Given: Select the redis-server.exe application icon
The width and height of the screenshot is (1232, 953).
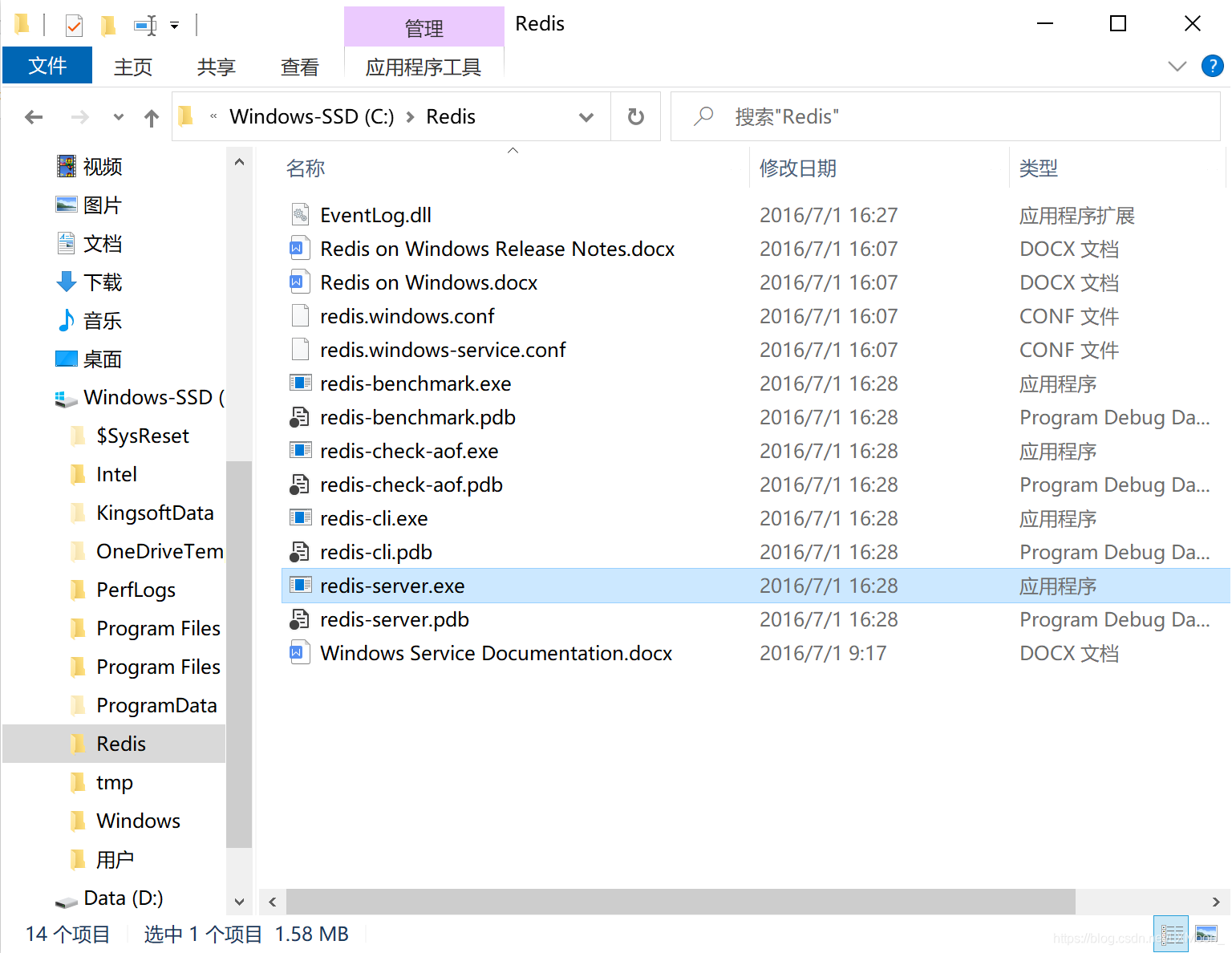Looking at the screenshot, I should coord(300,586).
